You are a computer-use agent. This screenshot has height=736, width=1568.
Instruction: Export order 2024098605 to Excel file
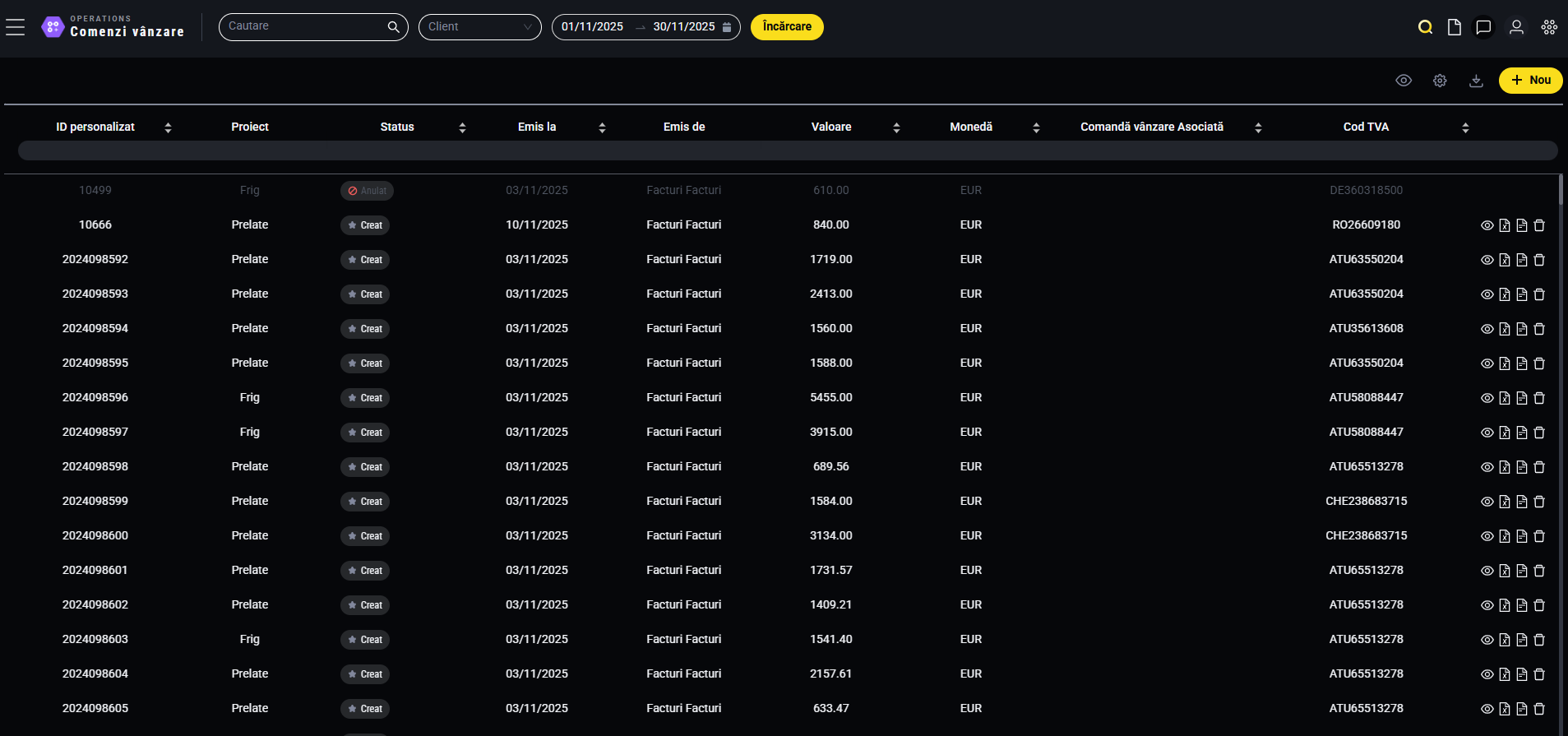(1505, 709)
